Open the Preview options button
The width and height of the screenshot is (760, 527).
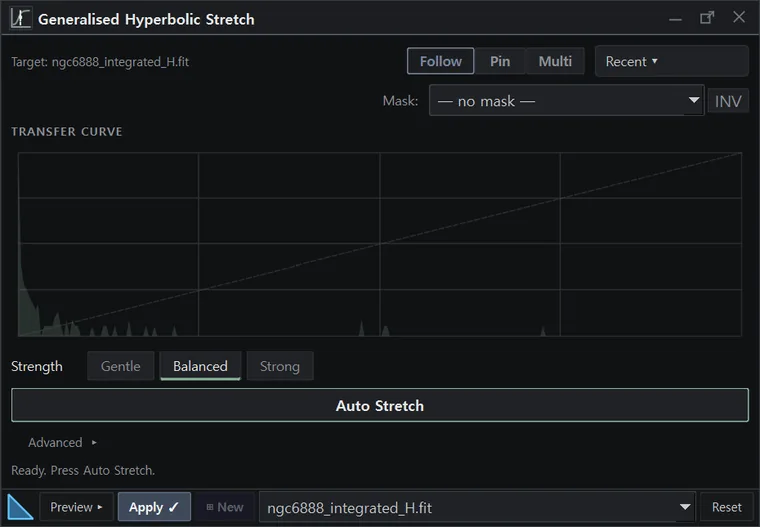click(76, 507)
